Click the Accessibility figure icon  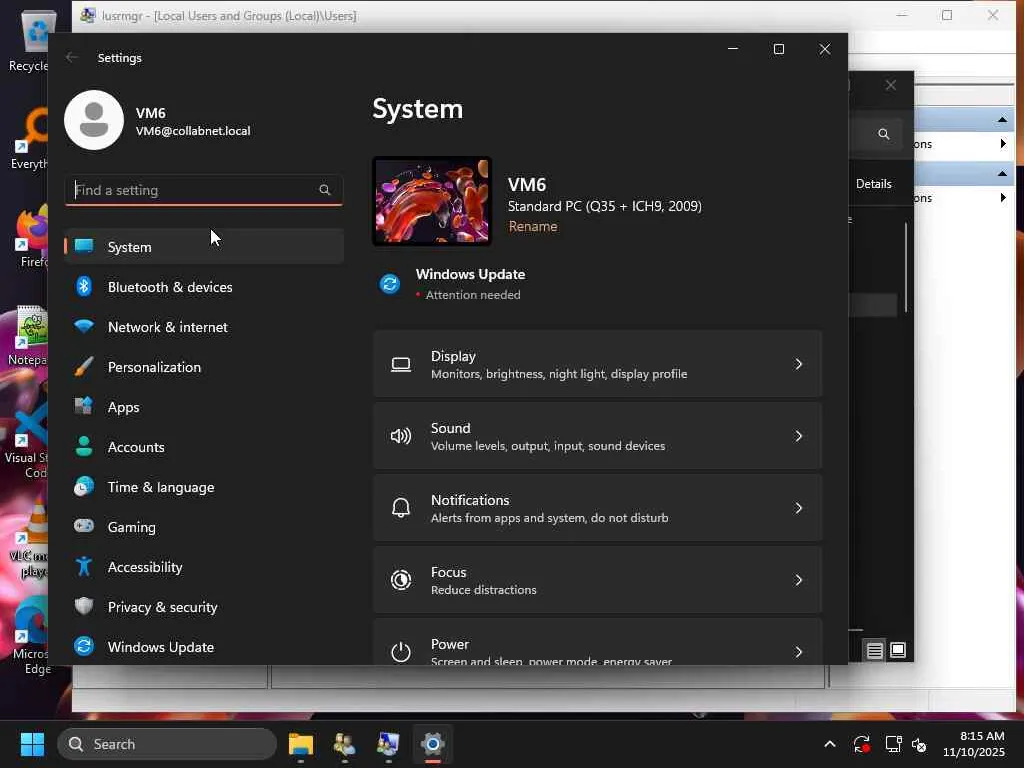click(x=84, y=566)
